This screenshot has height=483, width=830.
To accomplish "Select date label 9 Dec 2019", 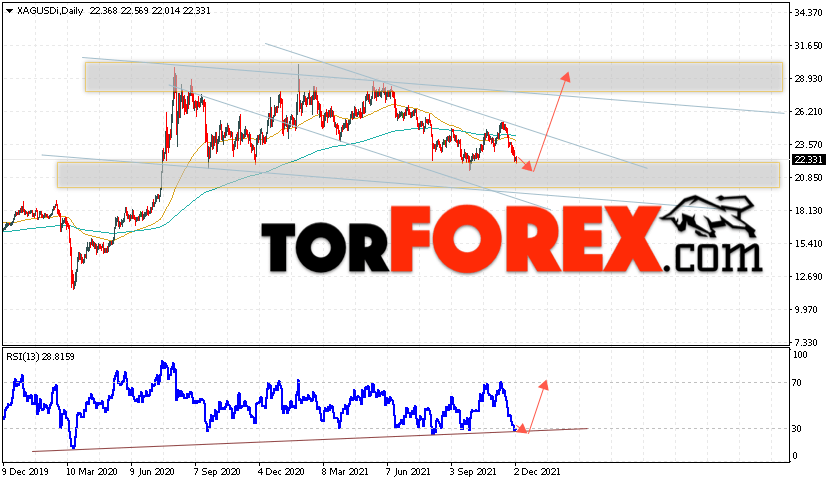I will point(26,471).
